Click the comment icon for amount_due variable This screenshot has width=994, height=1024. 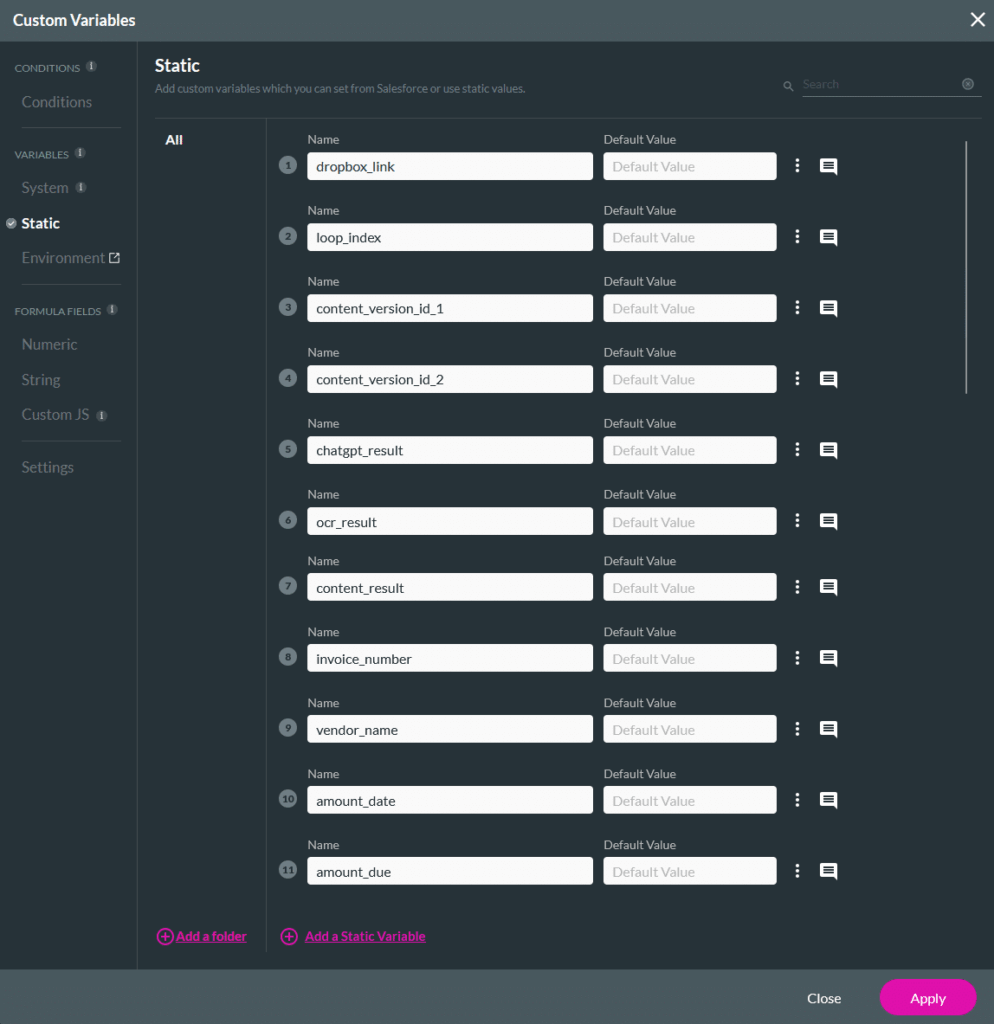pyautogui.click(x=828, y=872)
